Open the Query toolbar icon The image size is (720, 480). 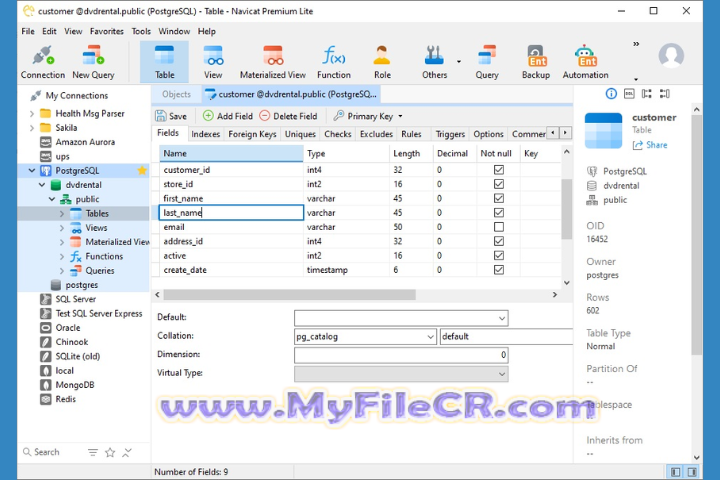(487, 62)
